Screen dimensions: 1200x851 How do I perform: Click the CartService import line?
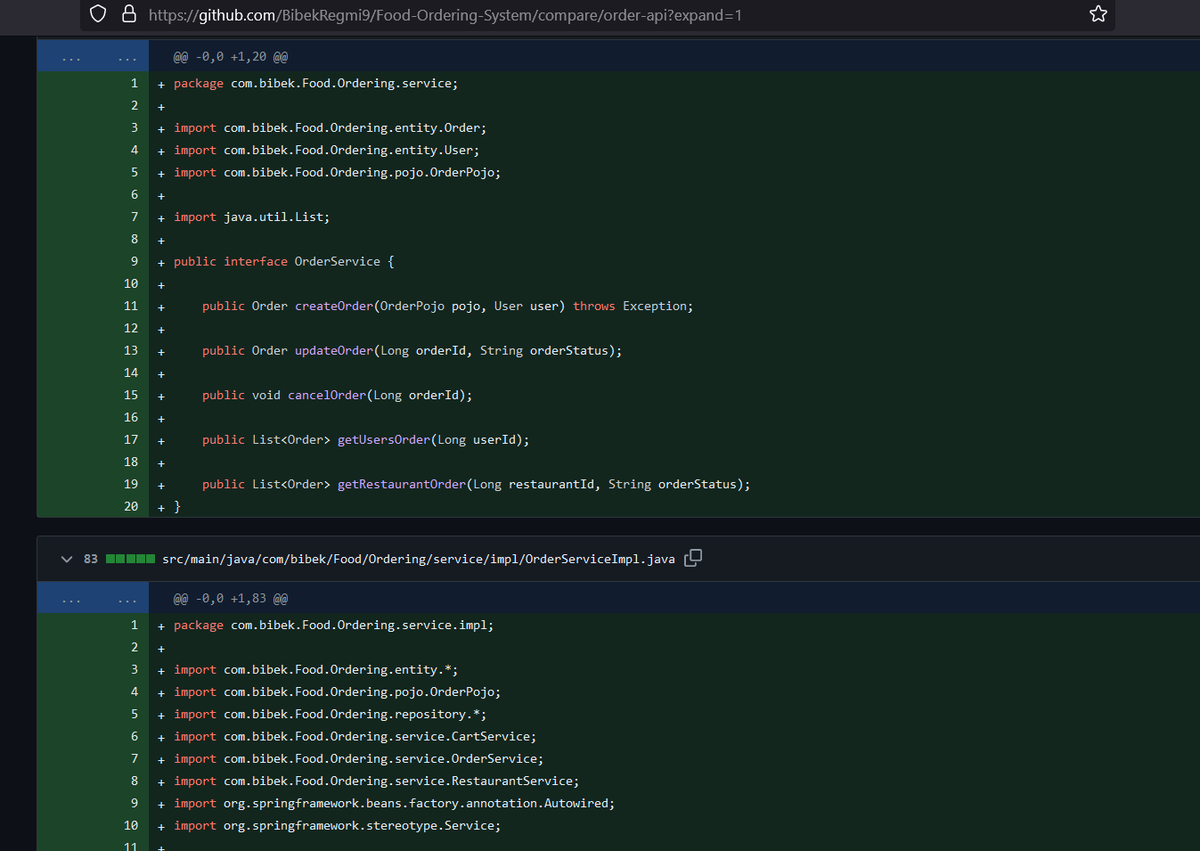355,737
